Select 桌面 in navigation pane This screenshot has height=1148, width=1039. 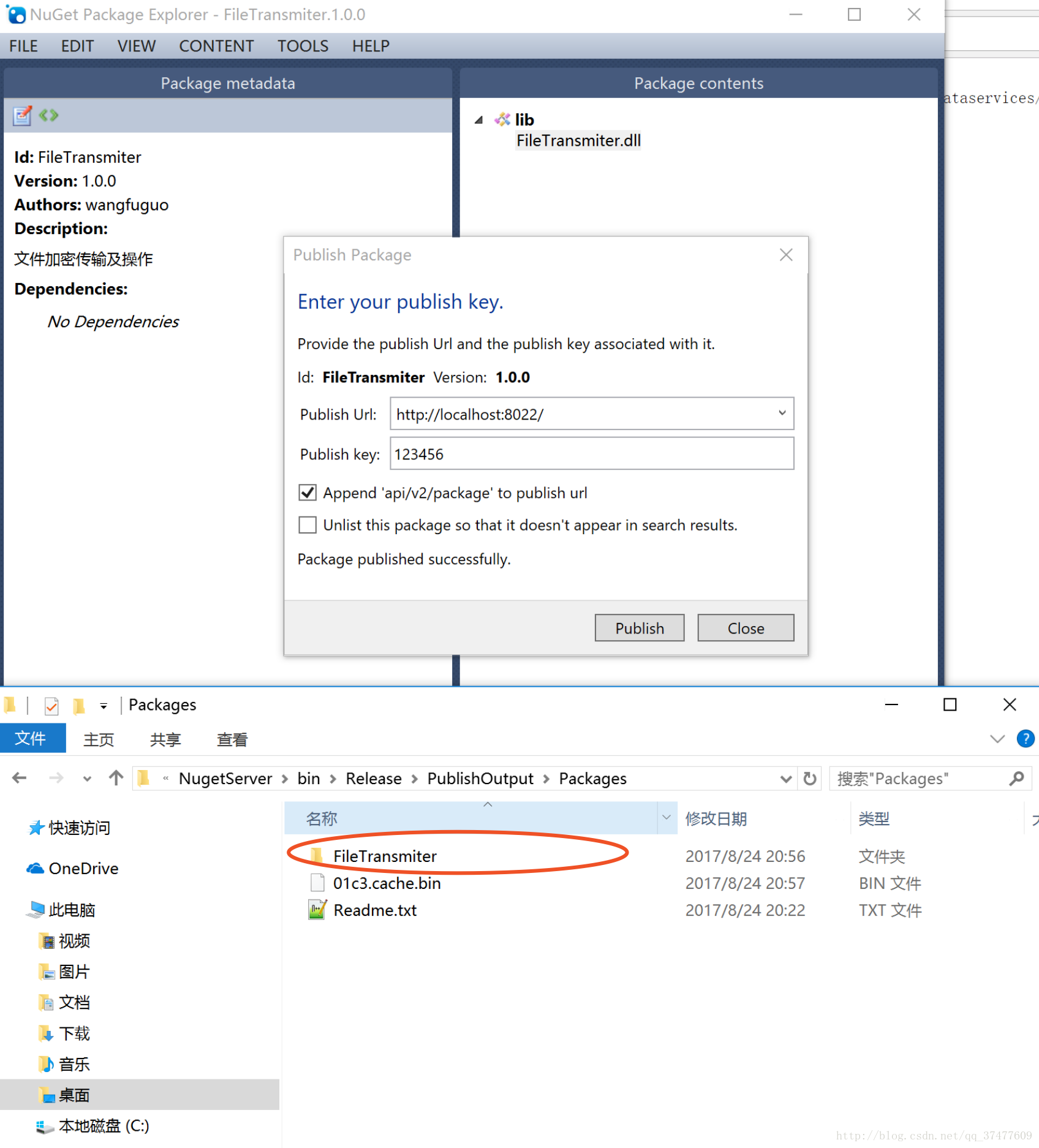click(140, 1095)
